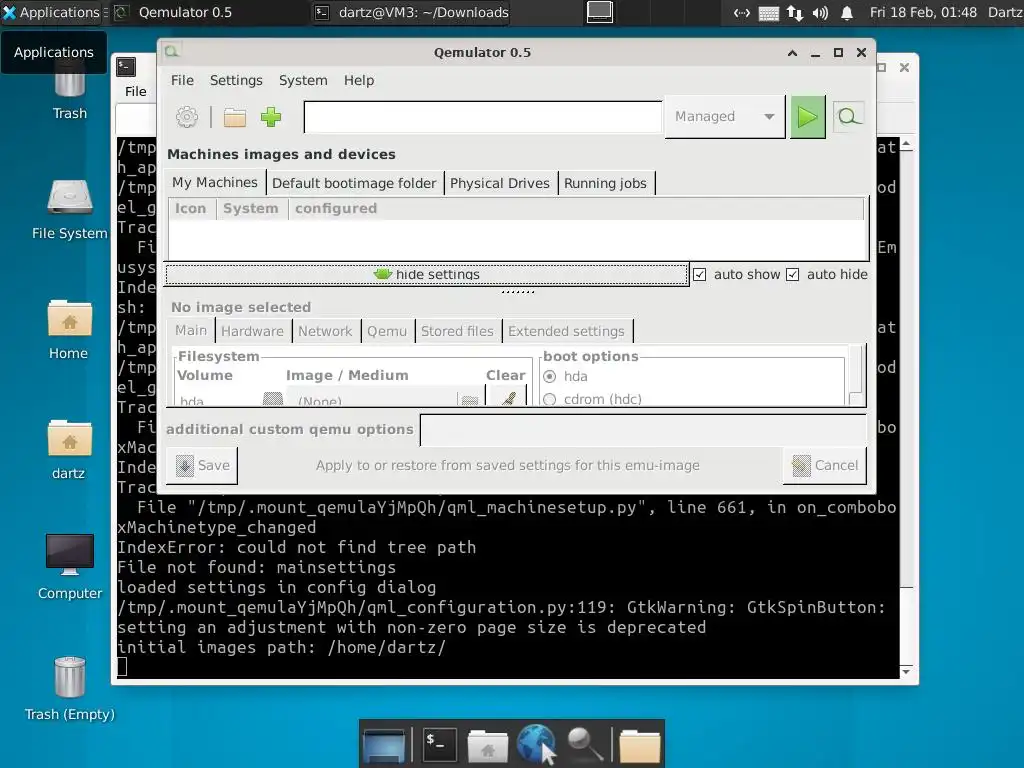Open the Applications menu in panel

[52, 12]
